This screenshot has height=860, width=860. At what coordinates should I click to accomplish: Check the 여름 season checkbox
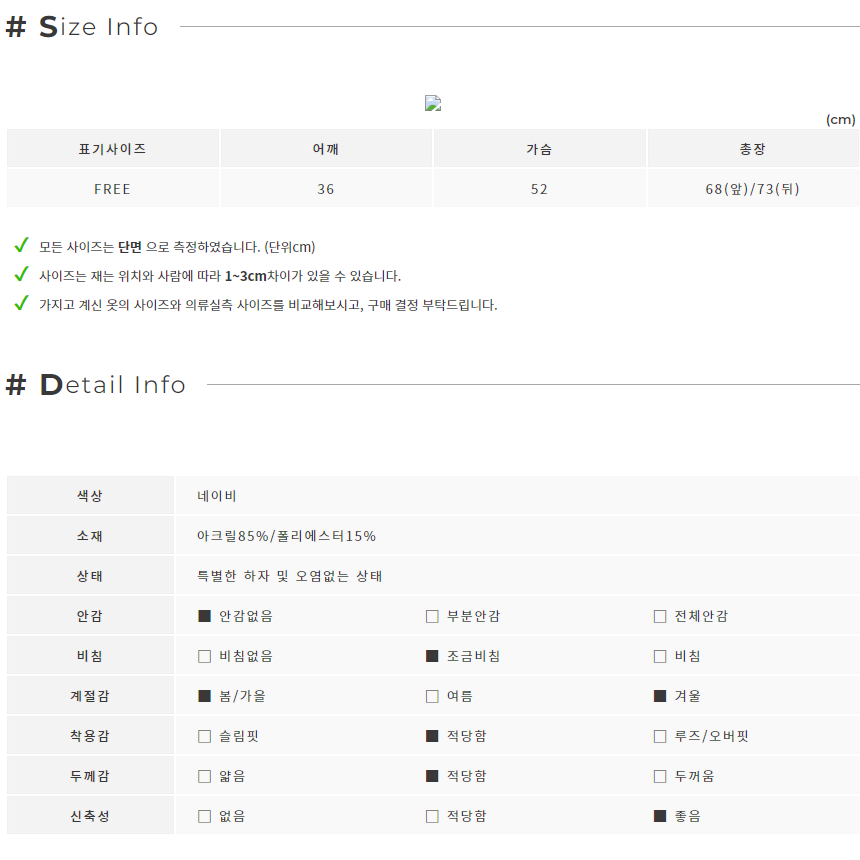tap(432, 696)
